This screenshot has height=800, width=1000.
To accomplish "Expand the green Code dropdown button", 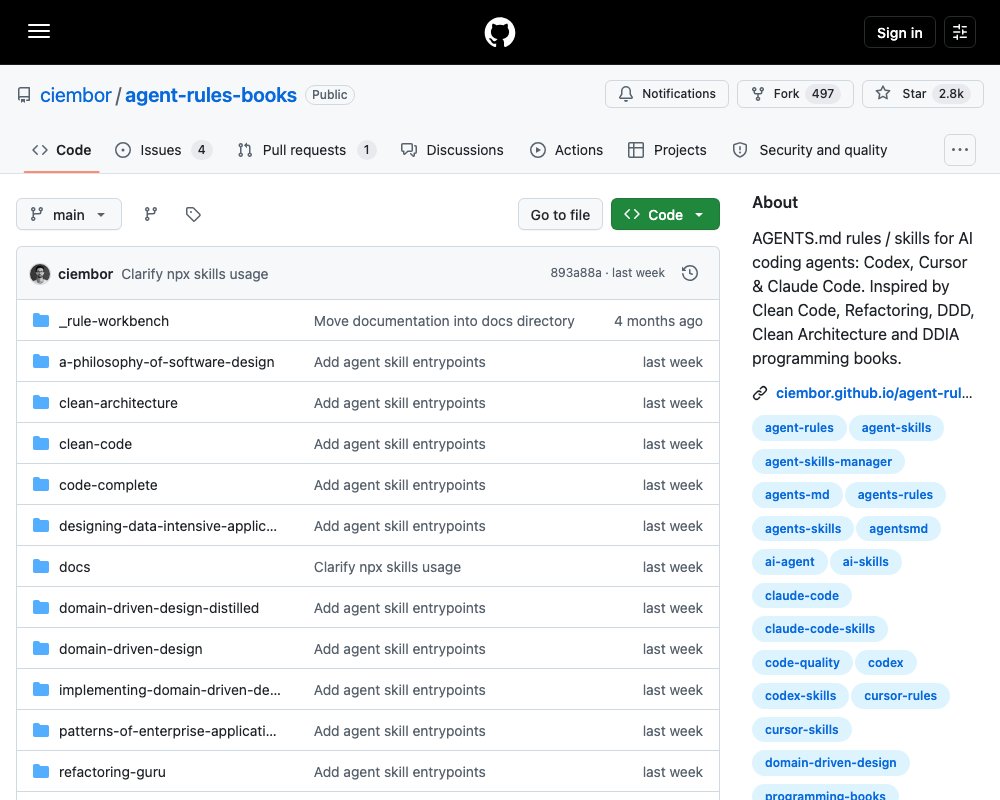I will tap(665, 214).
